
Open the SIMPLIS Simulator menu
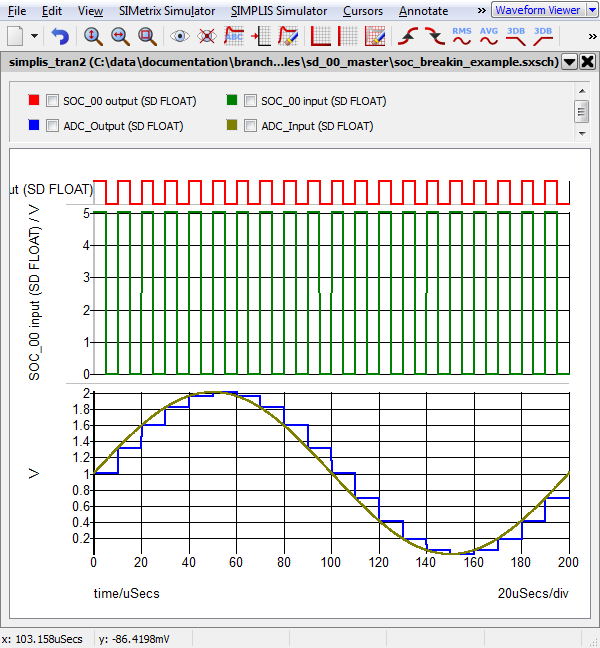click(278, 11)
